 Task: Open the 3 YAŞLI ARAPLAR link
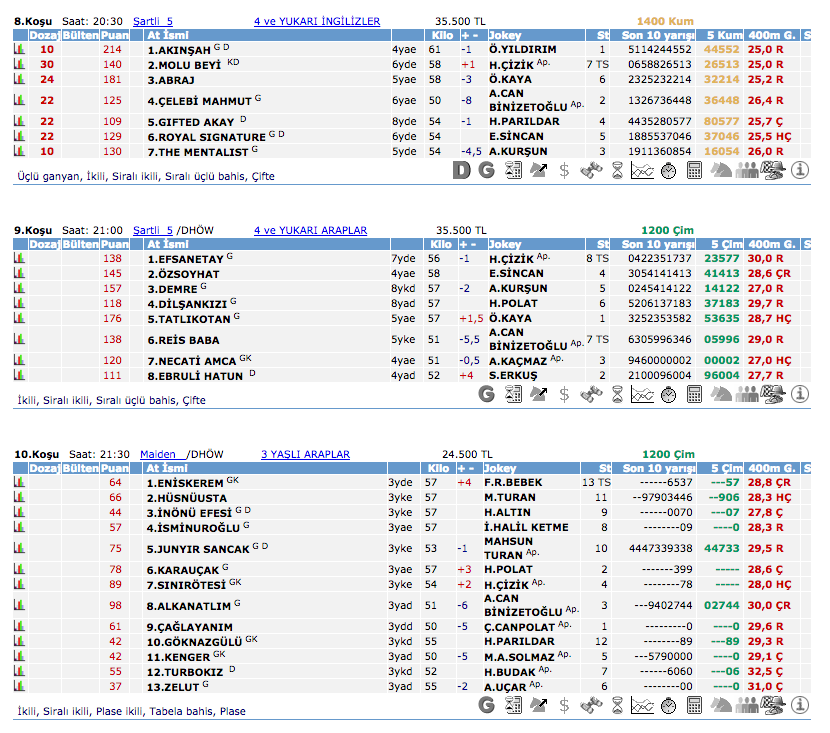tap(305, 454)
